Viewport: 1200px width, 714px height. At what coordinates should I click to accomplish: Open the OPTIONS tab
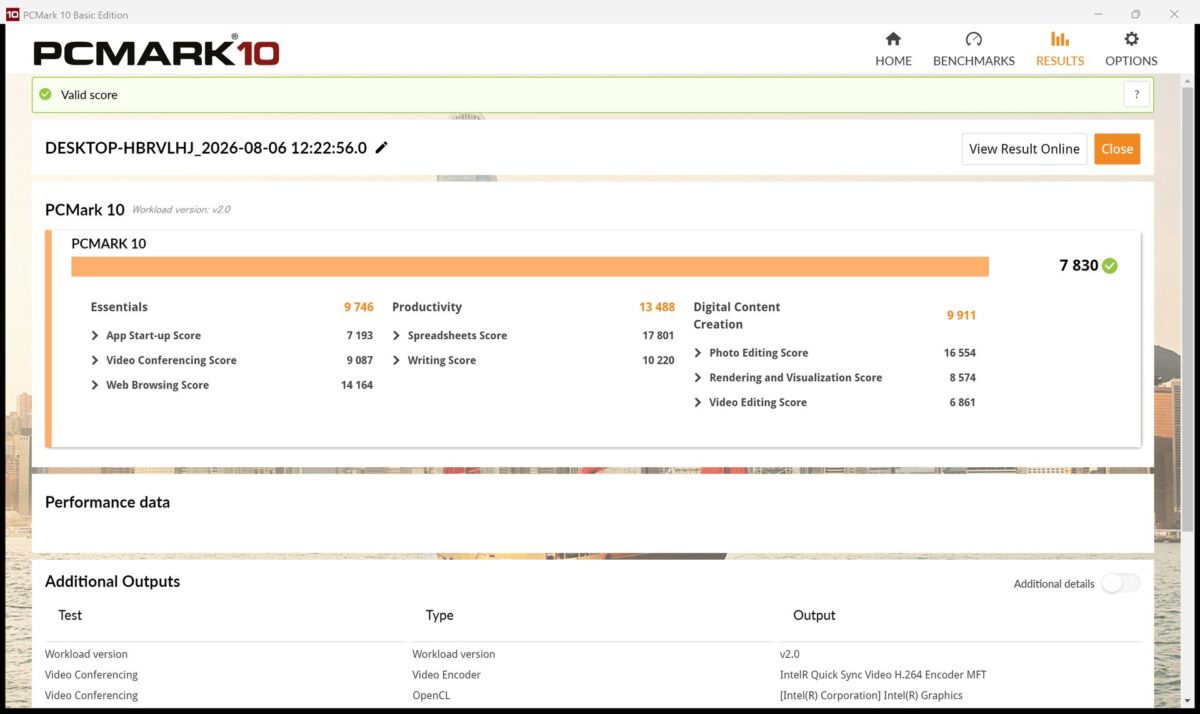tap(1131, 49)
